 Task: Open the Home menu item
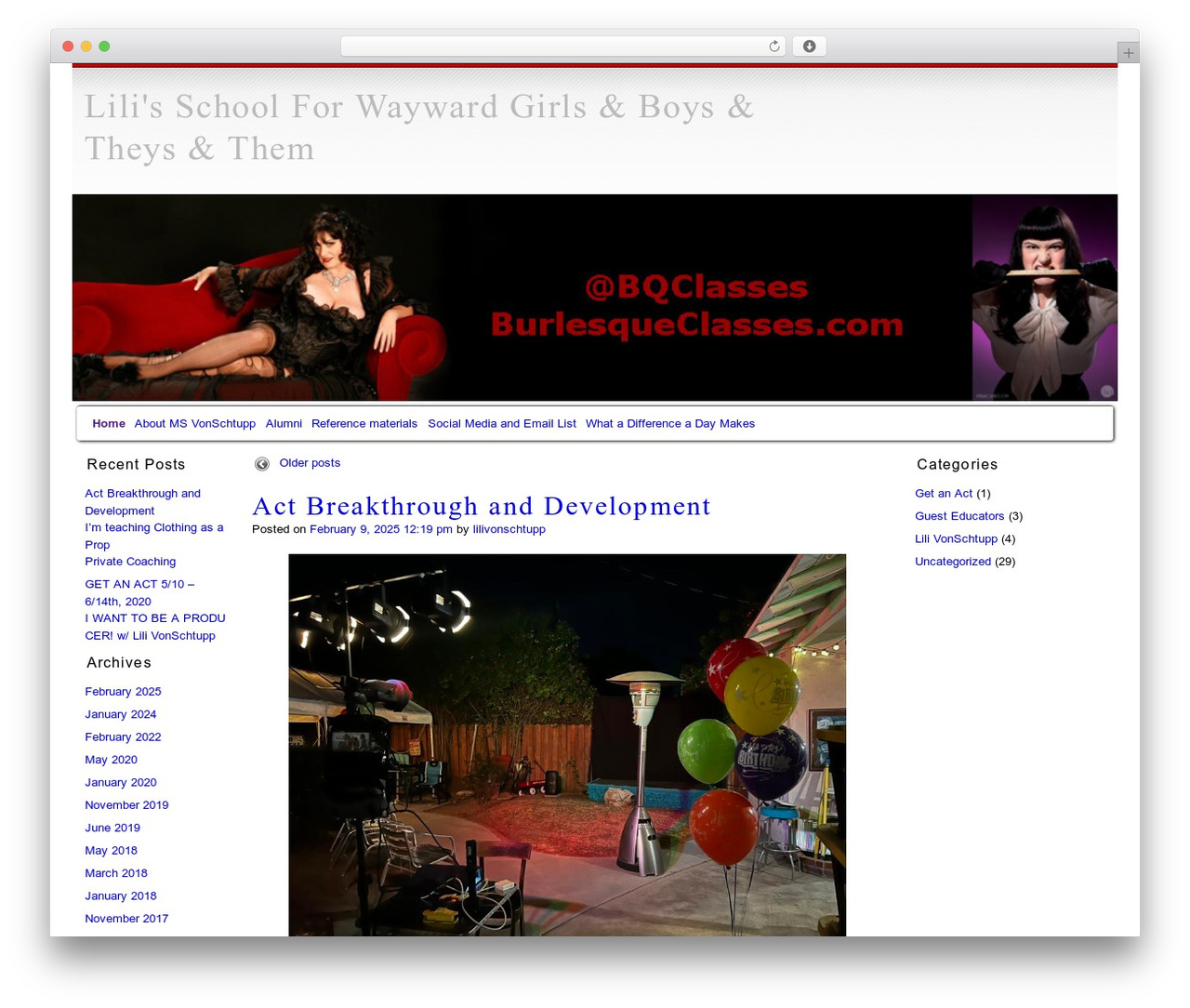(109, 424)
